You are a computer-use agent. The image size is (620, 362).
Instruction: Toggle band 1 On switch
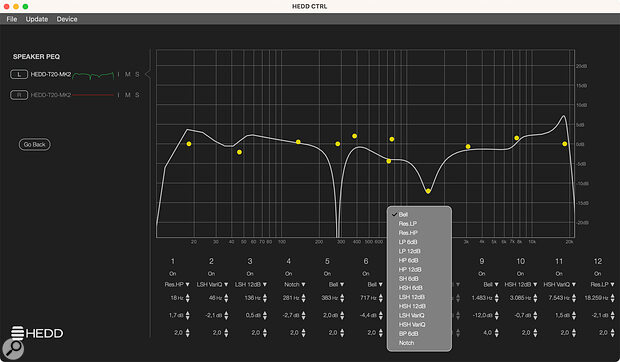tap(172, 273)
